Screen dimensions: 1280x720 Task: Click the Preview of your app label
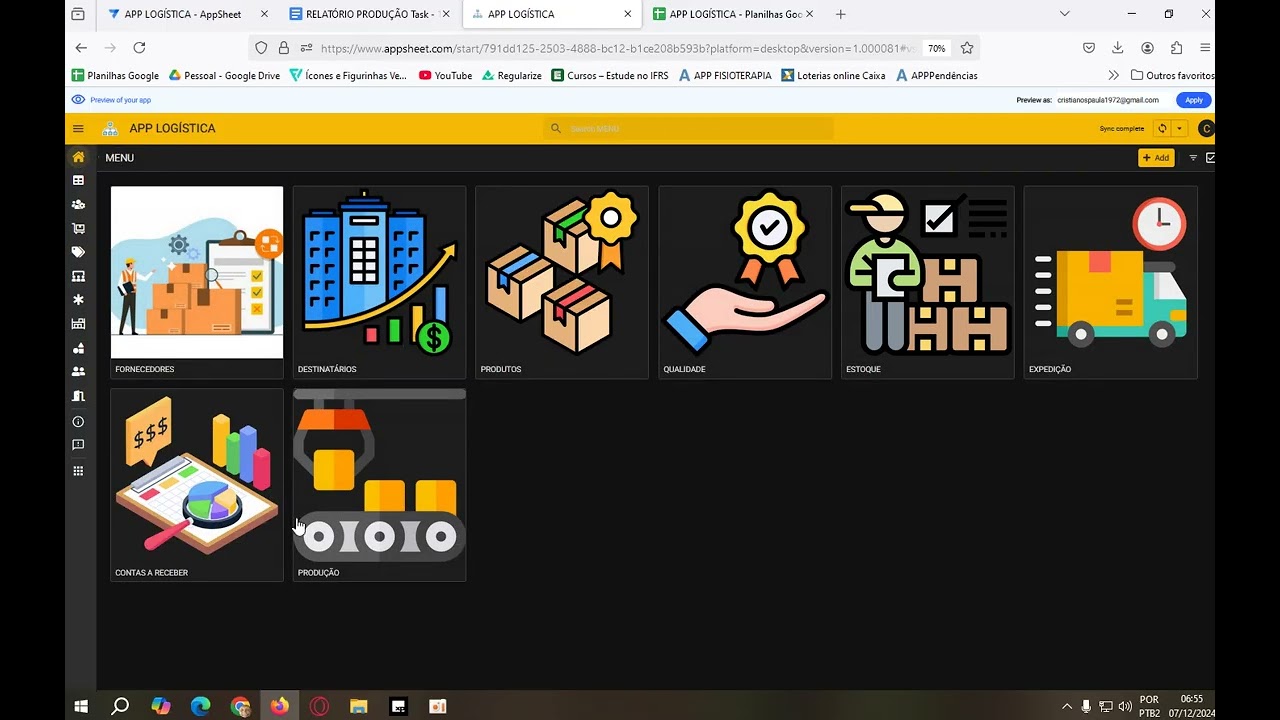coord(120,100)
